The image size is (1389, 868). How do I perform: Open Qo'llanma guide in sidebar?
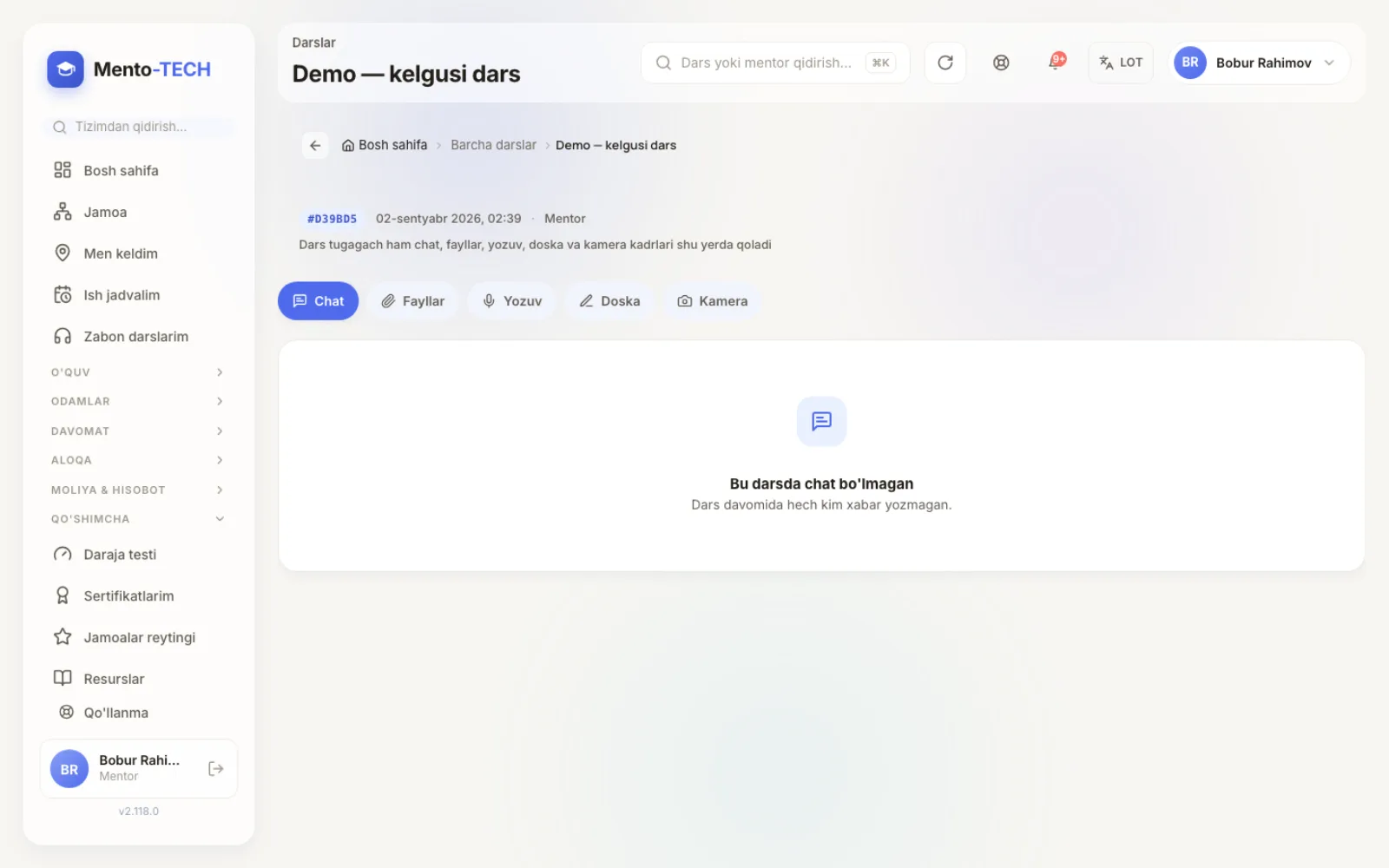coord(139,713)
